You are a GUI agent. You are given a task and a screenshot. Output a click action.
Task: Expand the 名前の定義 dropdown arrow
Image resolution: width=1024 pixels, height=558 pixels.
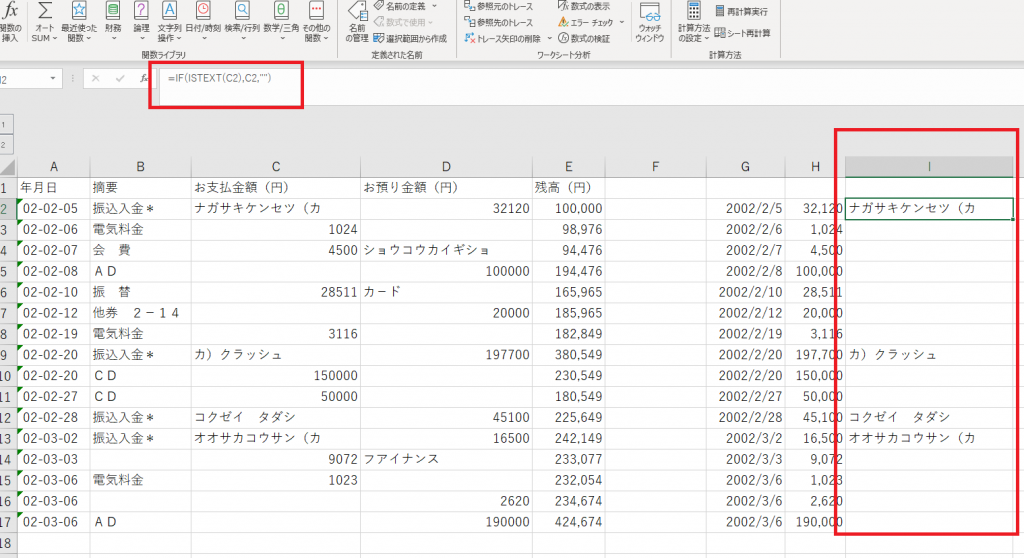(434, 6)
